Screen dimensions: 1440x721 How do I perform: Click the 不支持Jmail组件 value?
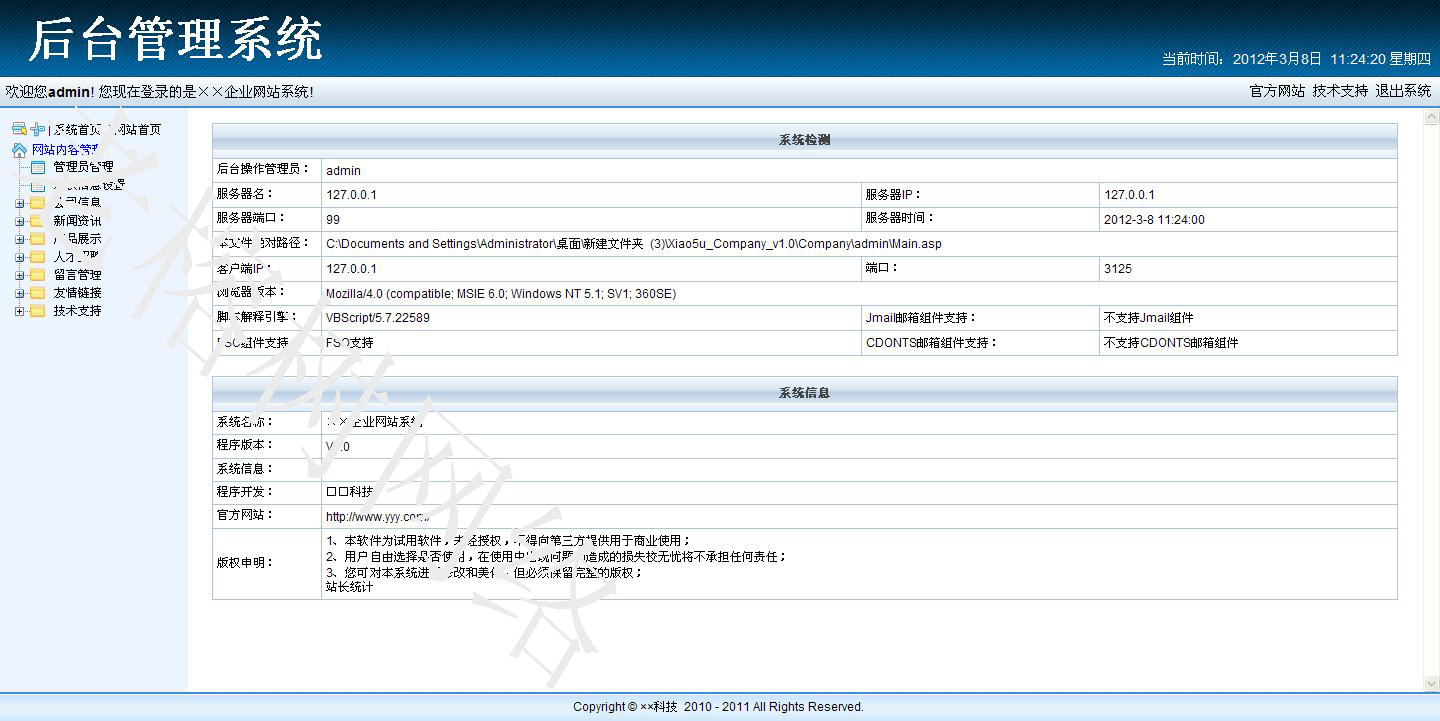(x=1149, y=318)
